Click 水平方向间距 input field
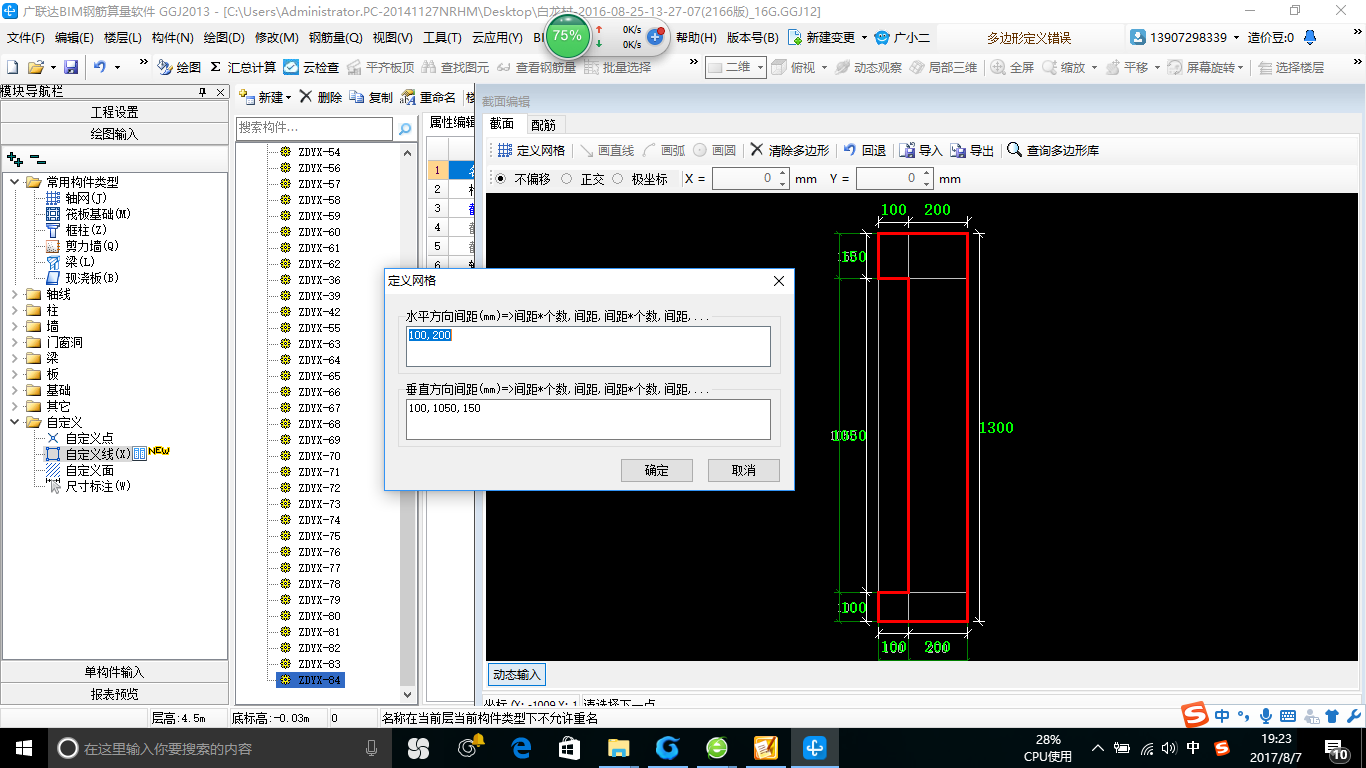Screen dimensions: 1366x768 (x=588, y=346)
